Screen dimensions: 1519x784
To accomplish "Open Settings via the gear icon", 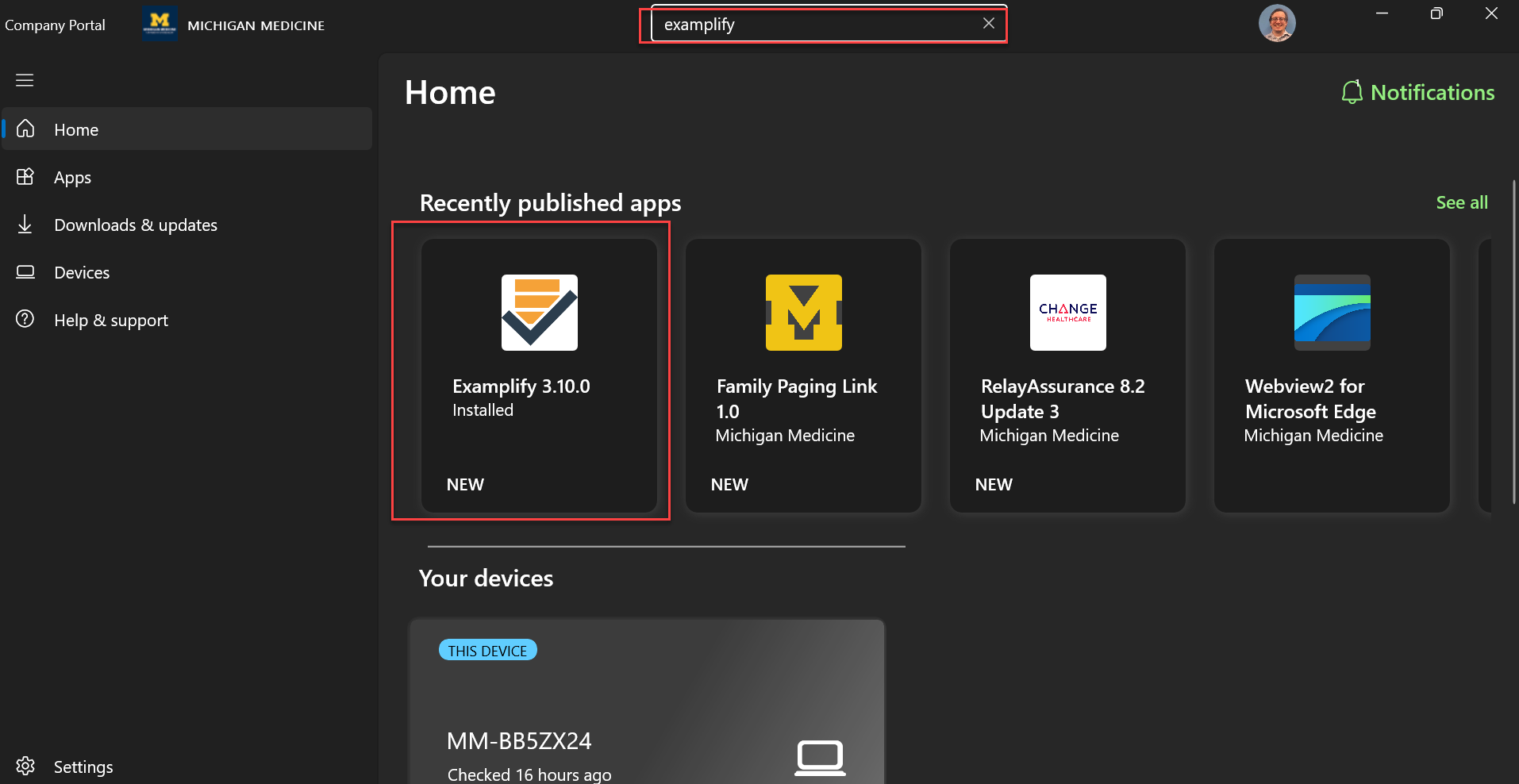I will [x=25, y=765].
